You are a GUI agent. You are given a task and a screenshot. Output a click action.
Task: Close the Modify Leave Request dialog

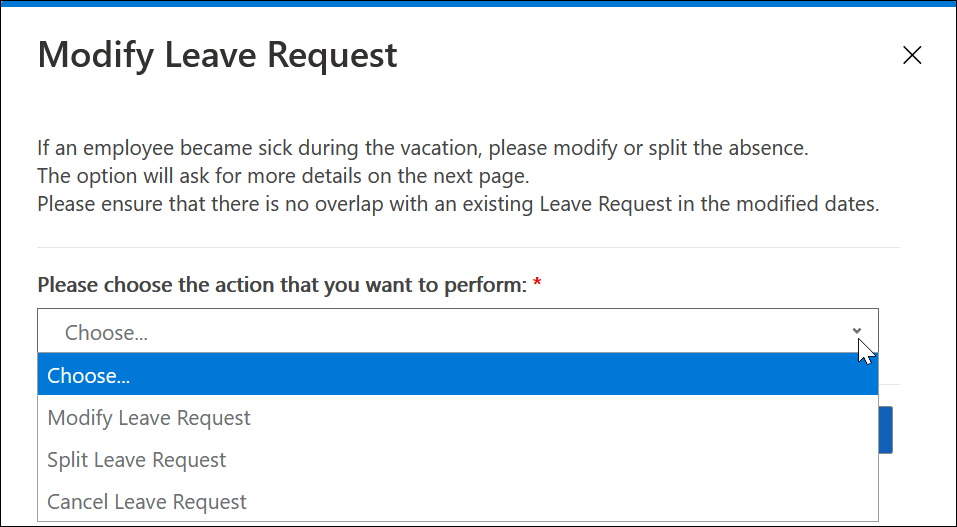coord(911,56)
